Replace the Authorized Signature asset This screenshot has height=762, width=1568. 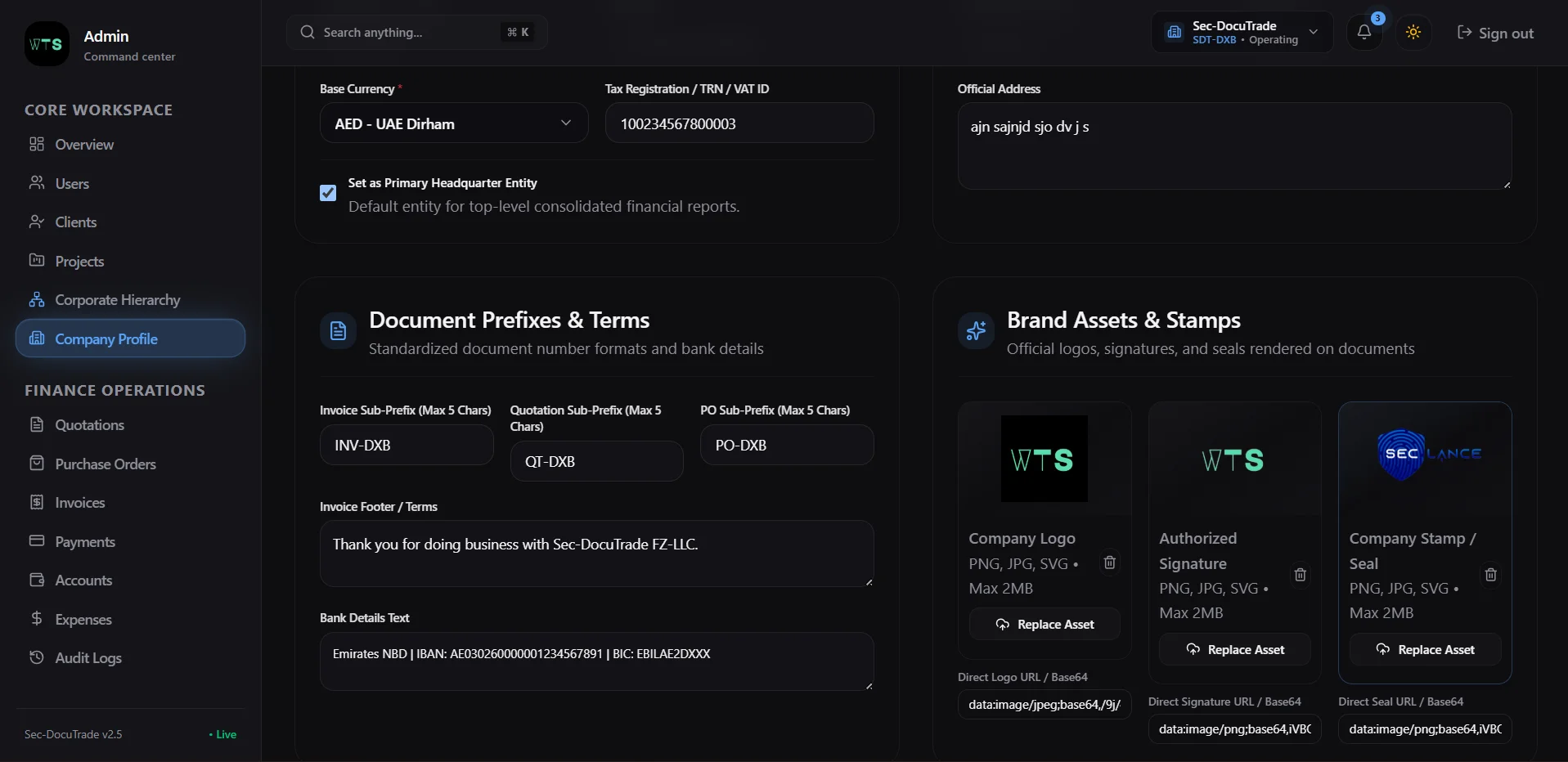(x=1235, y=650)
